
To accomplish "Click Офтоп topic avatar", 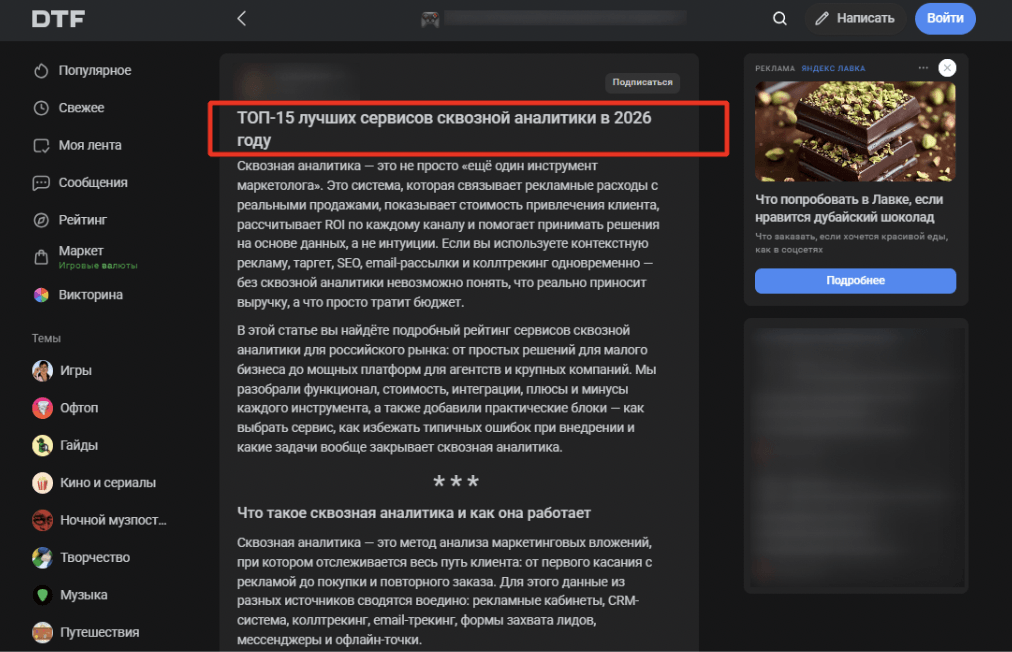I will tap(43, 408).
